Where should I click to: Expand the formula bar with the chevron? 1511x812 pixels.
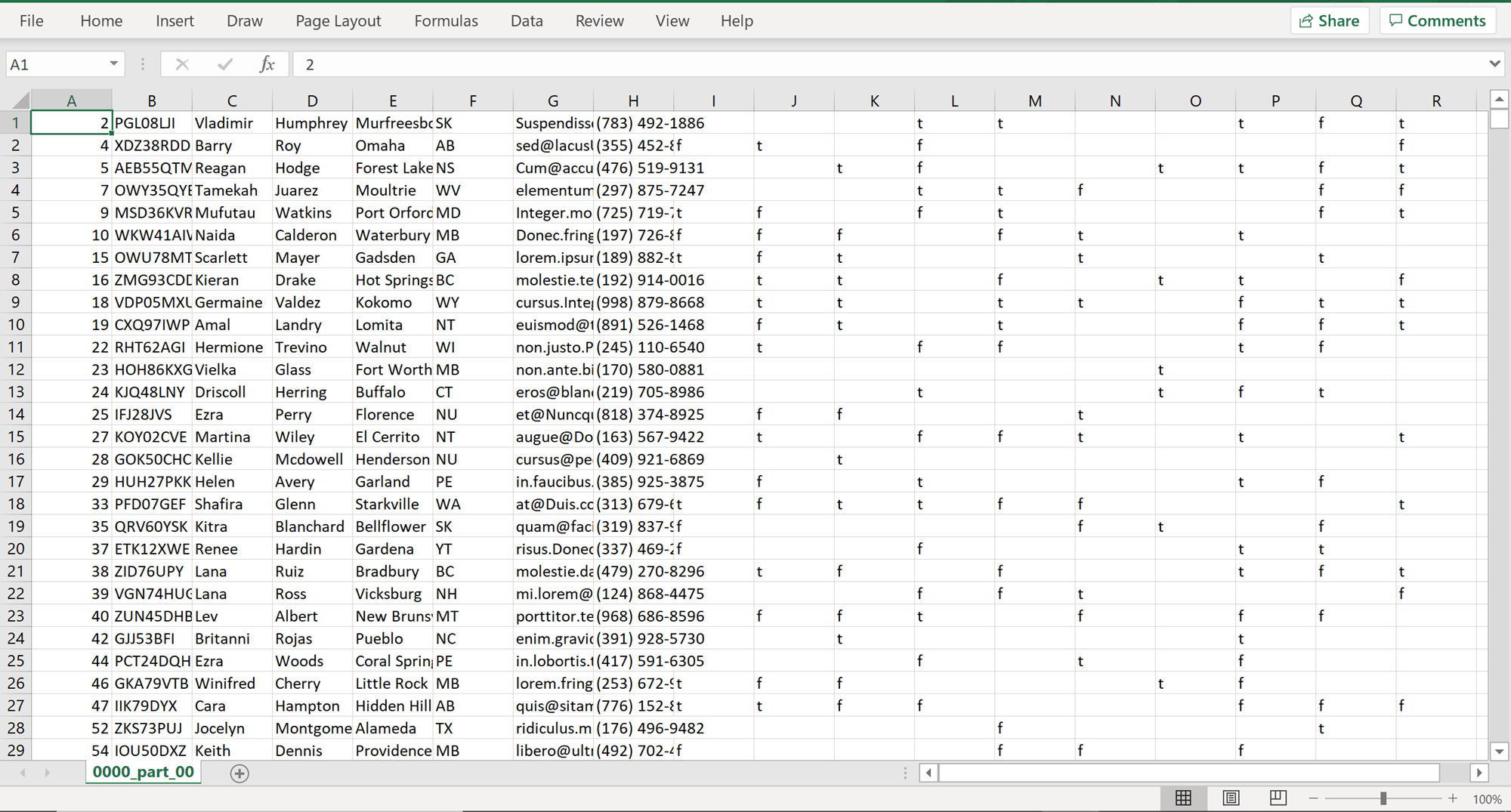tap(1496, 64)
